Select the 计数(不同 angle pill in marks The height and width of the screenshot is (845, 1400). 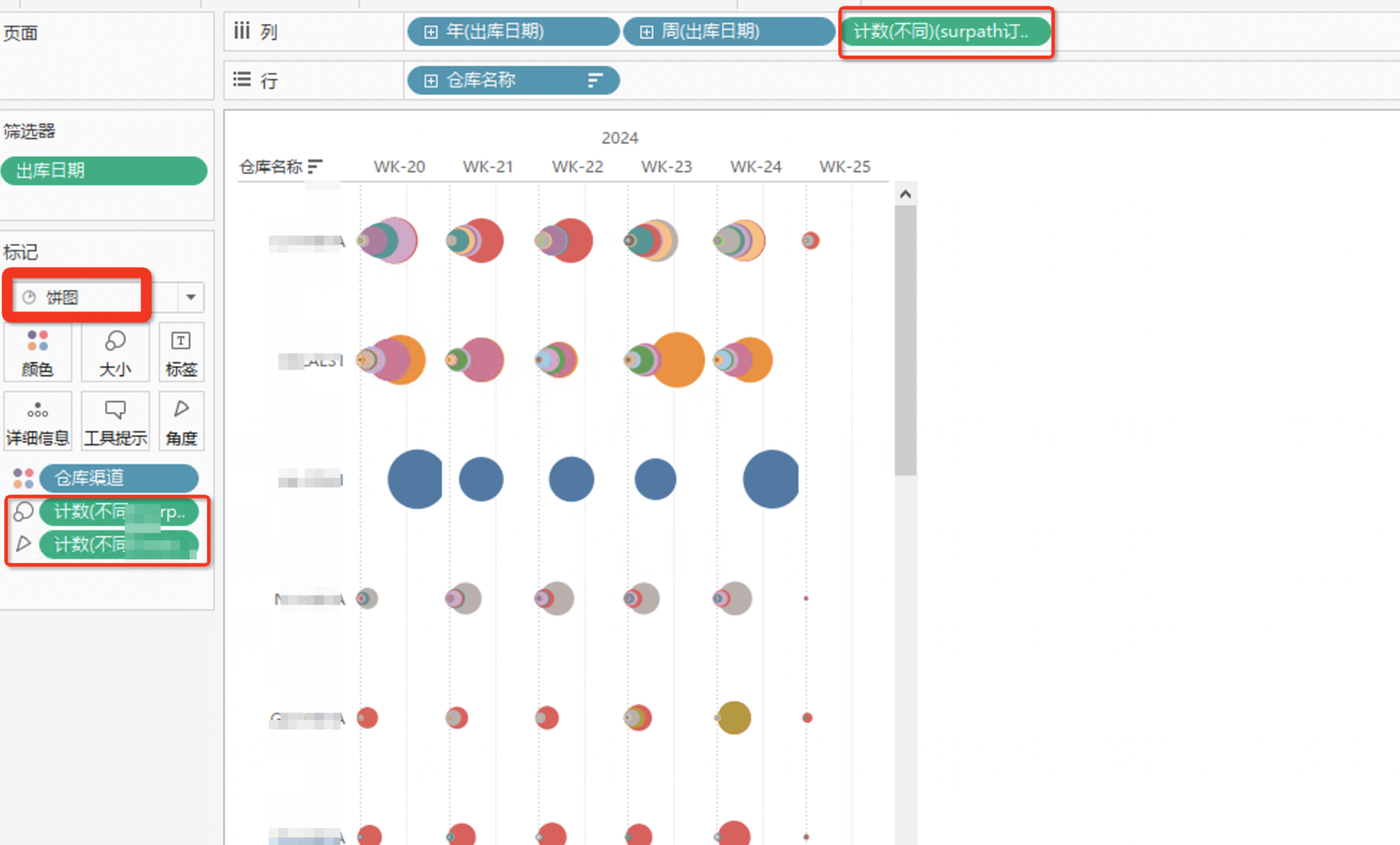point(119,544)
